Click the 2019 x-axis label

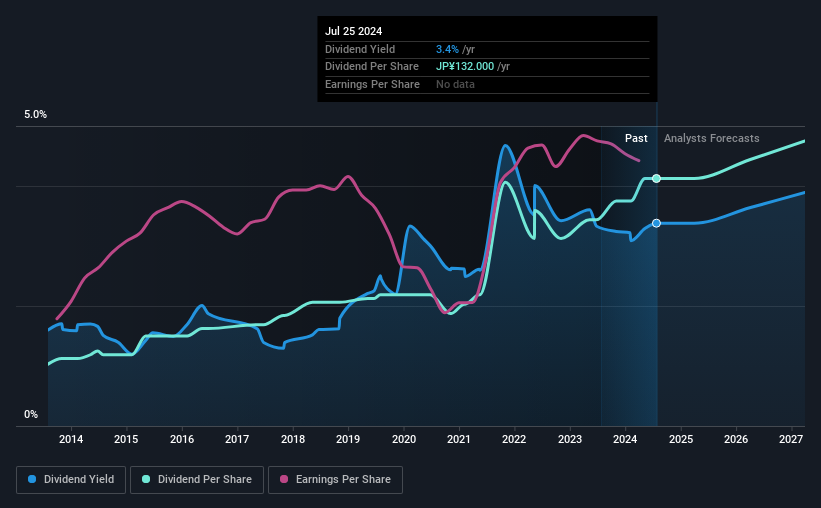pyautogui.click(x=348, y=439)
